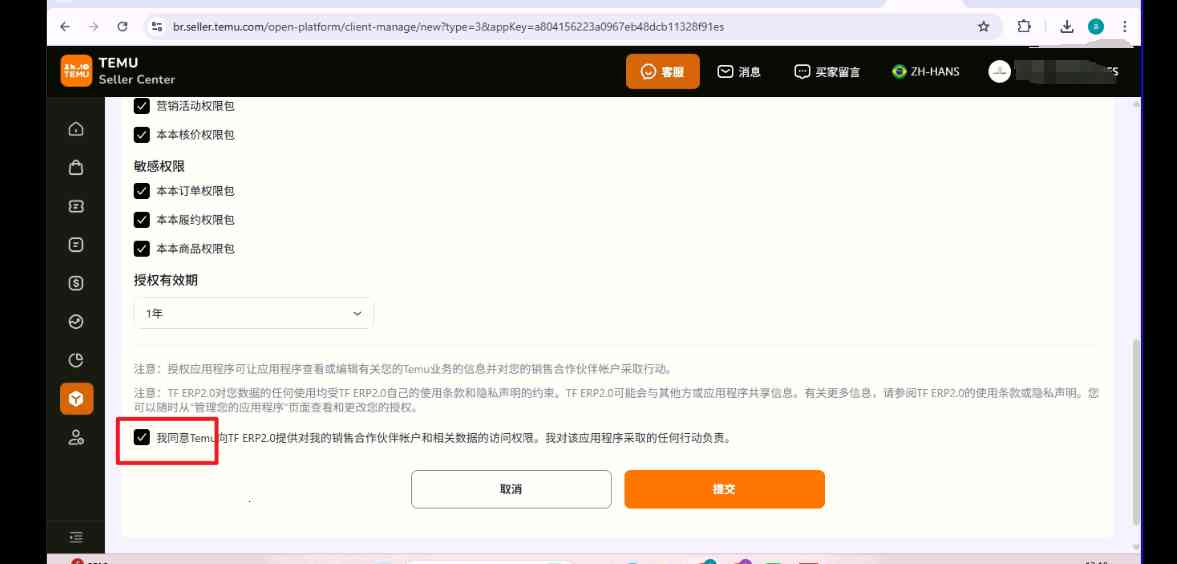Open the shopping bag sidebar icon

(x=76, y=167)
